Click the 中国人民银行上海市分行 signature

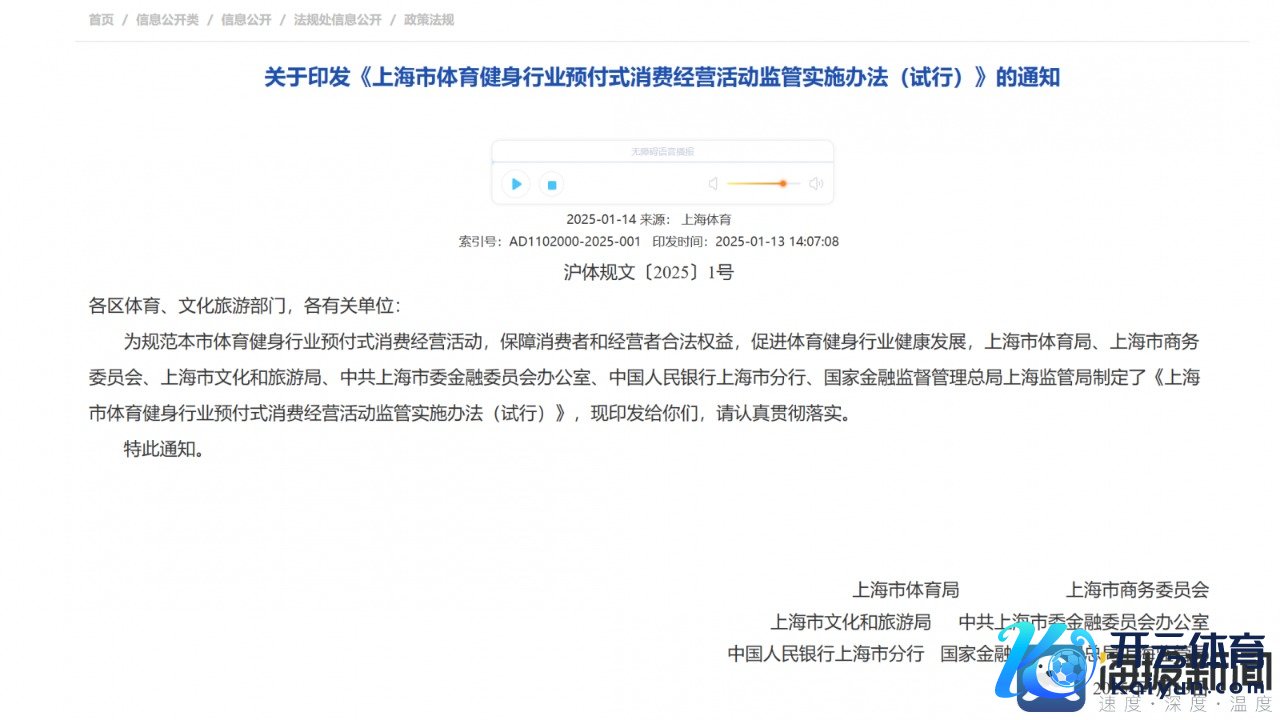pyautogui.click(x=826, y=654)
